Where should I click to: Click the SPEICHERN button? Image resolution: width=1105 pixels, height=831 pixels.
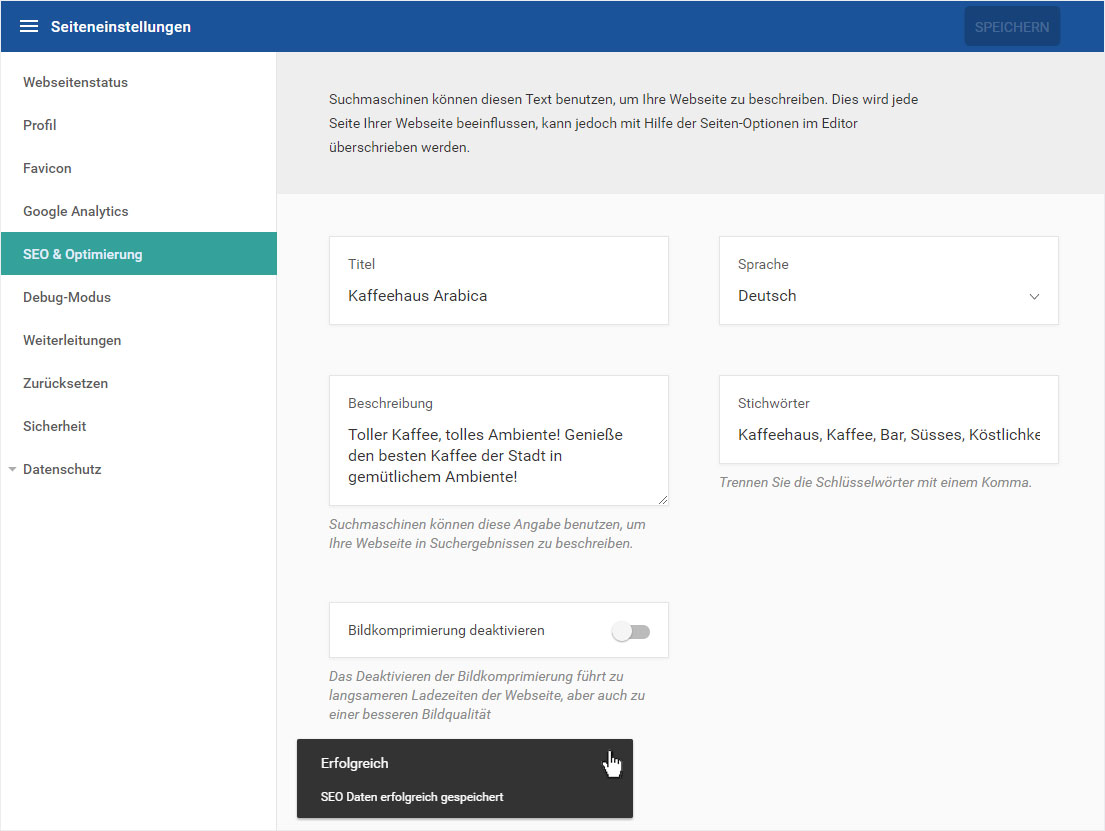click(x=1012, y=27)
